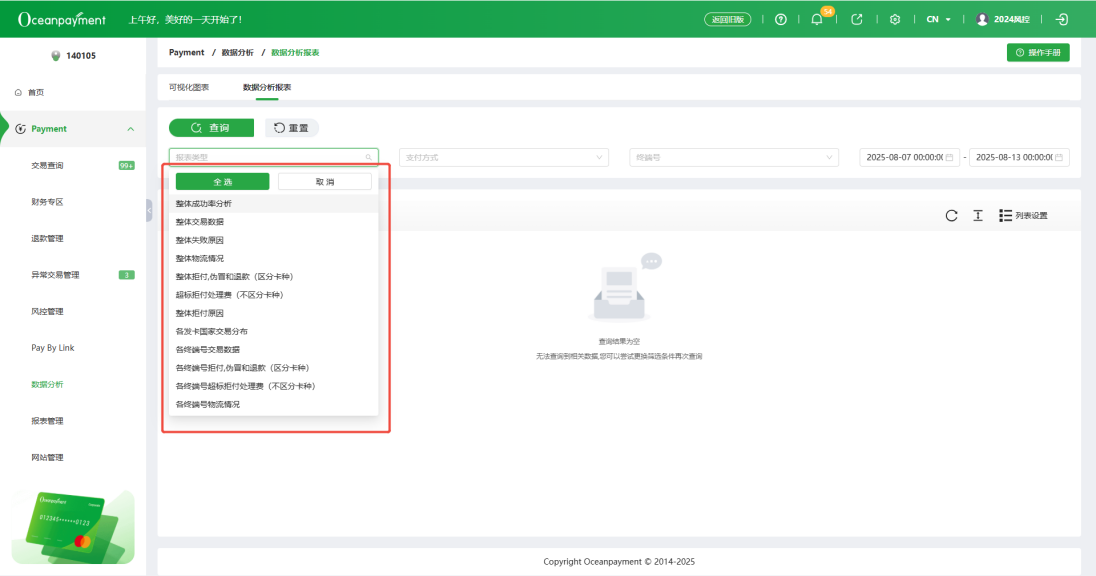The width and height of the screenshot is (1096, 576).
Task: Select the 数据分析报表 tab
Action: coord(267,87)
